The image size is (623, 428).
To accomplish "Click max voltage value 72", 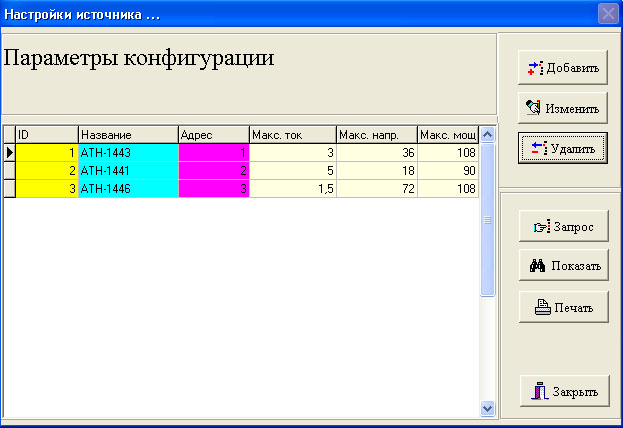I will click(x=377, y=188).
